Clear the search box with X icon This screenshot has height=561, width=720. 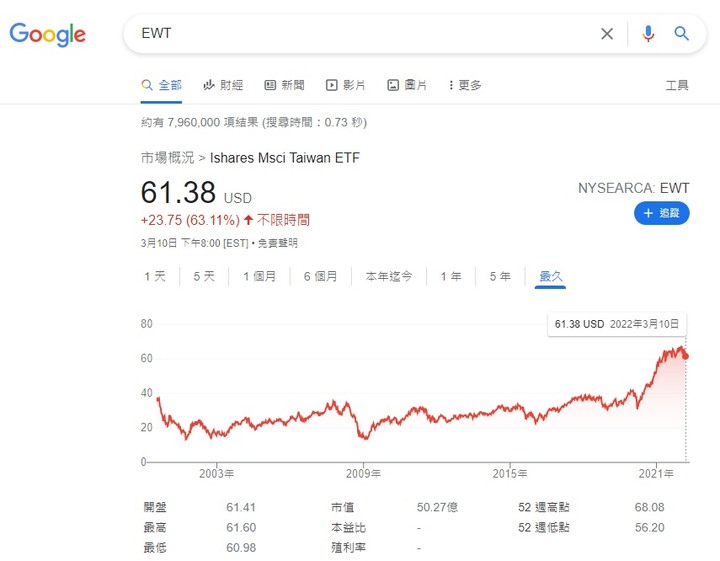[607, 34]
